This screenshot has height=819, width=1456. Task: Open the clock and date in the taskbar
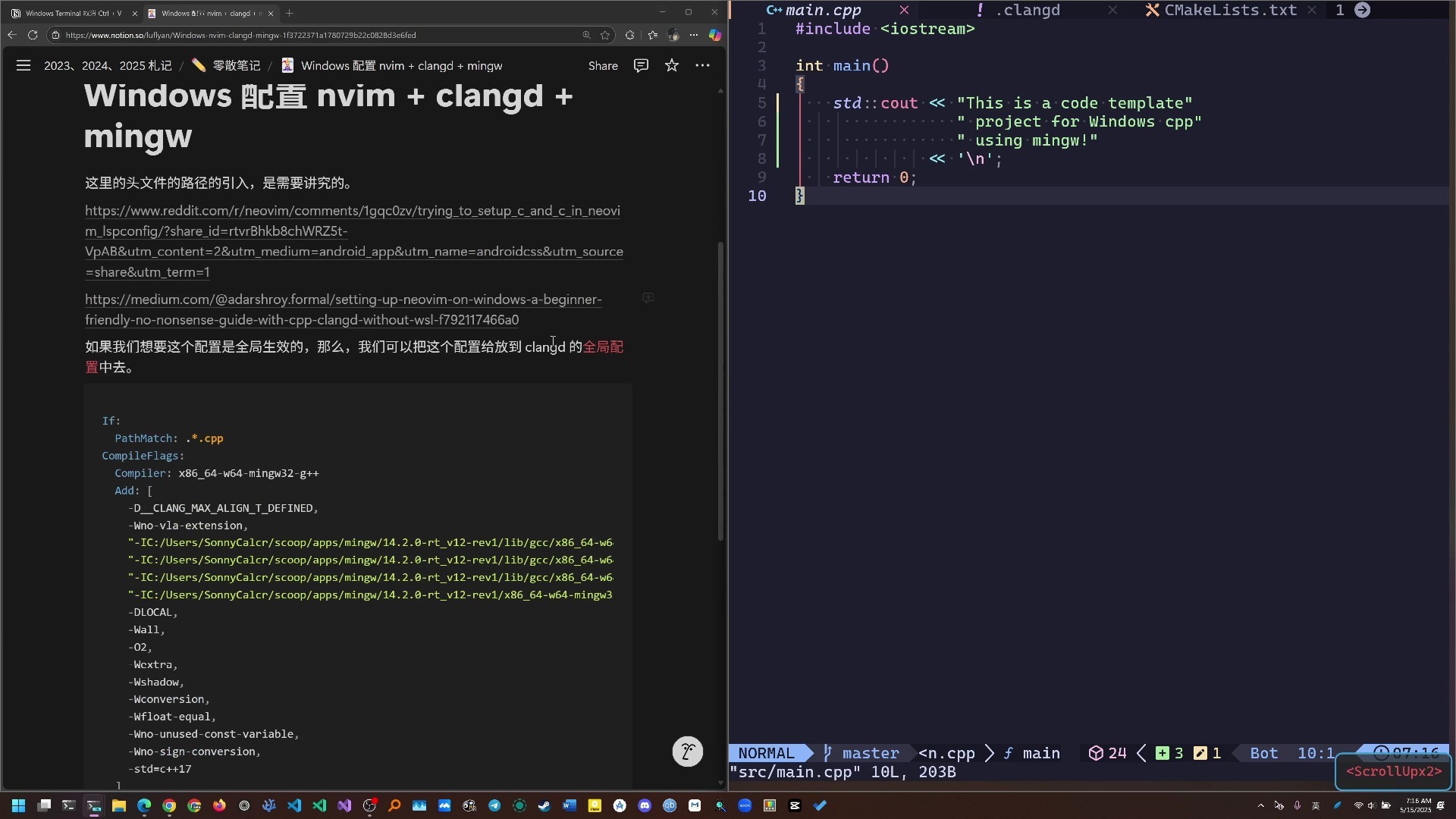tap(1415, 805)
